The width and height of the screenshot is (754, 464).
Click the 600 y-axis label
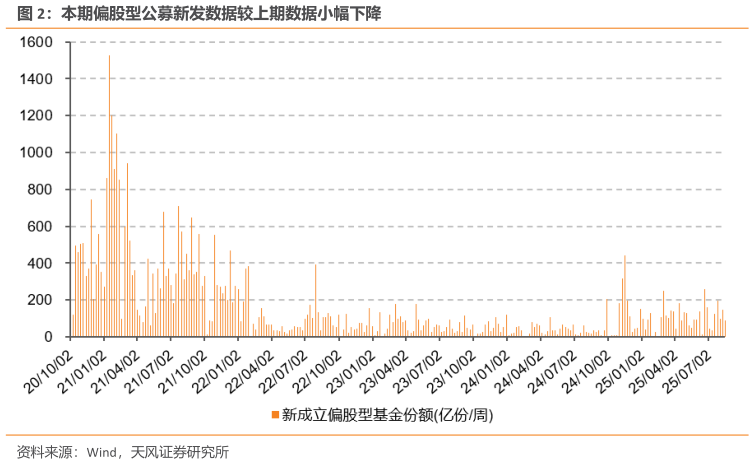[39, 226]
